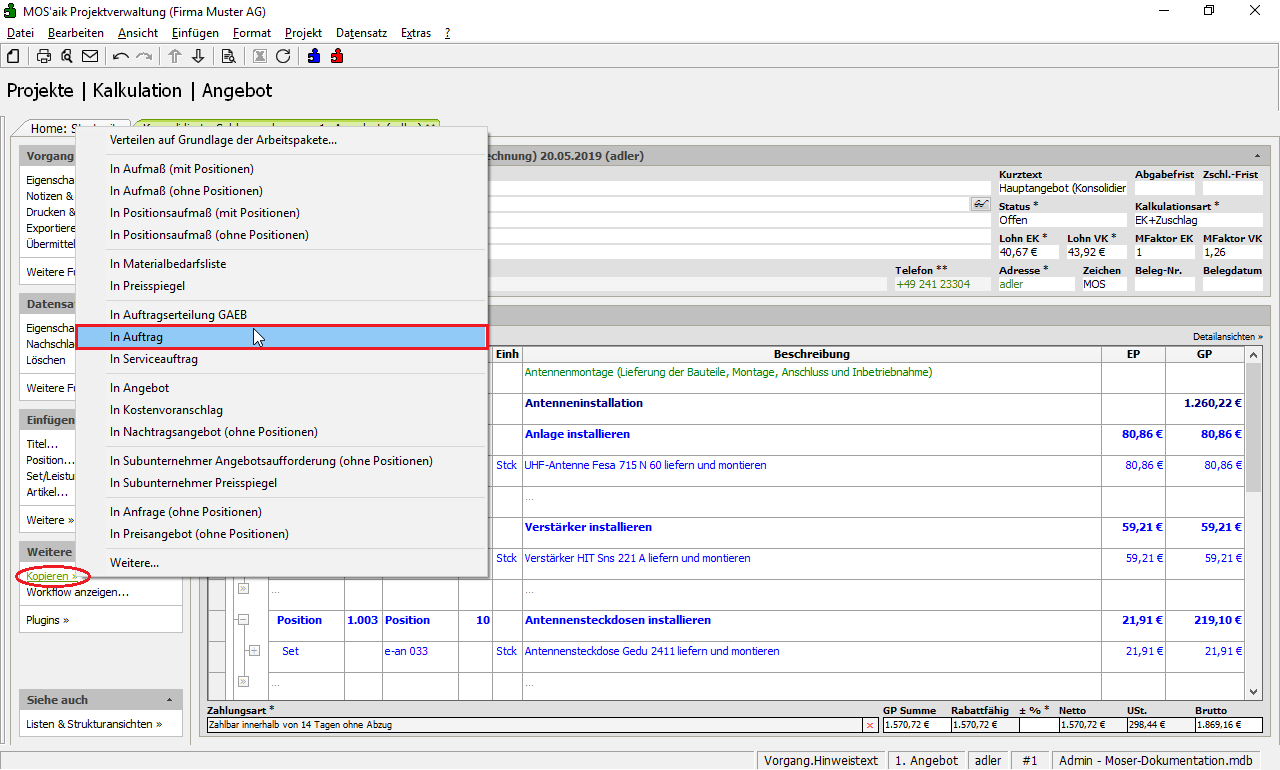Click the Plugins link in sidebar
The width and height of the screenshot is (1280, 770).
point(47,620)
